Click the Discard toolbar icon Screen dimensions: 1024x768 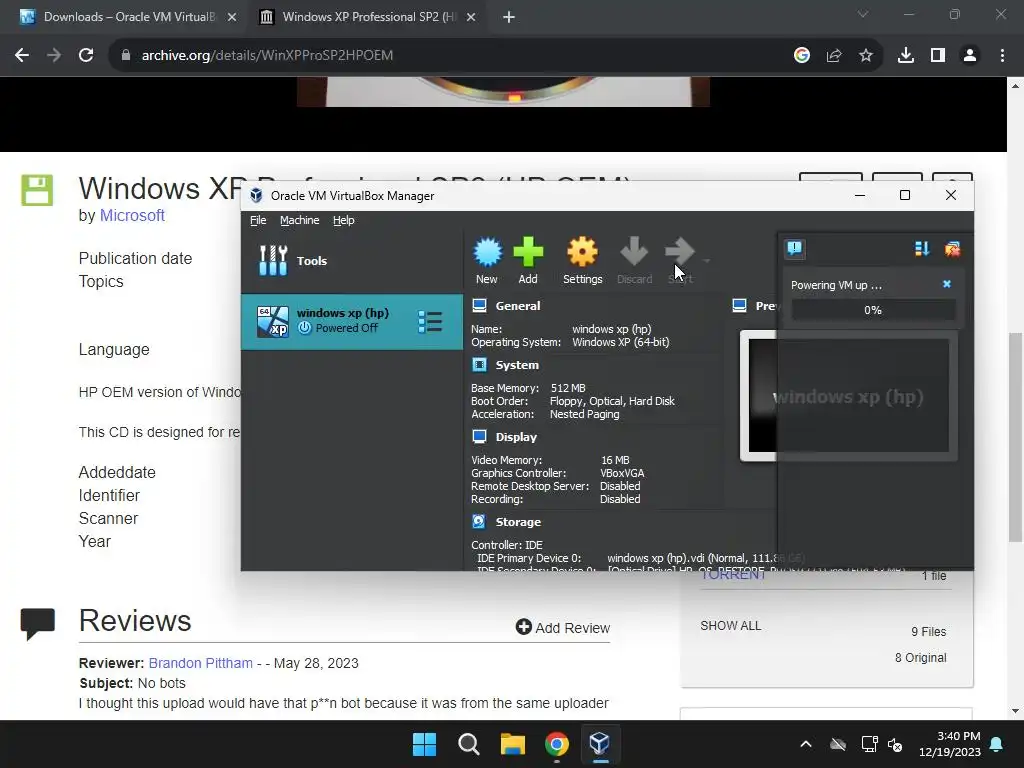(634, 261)
